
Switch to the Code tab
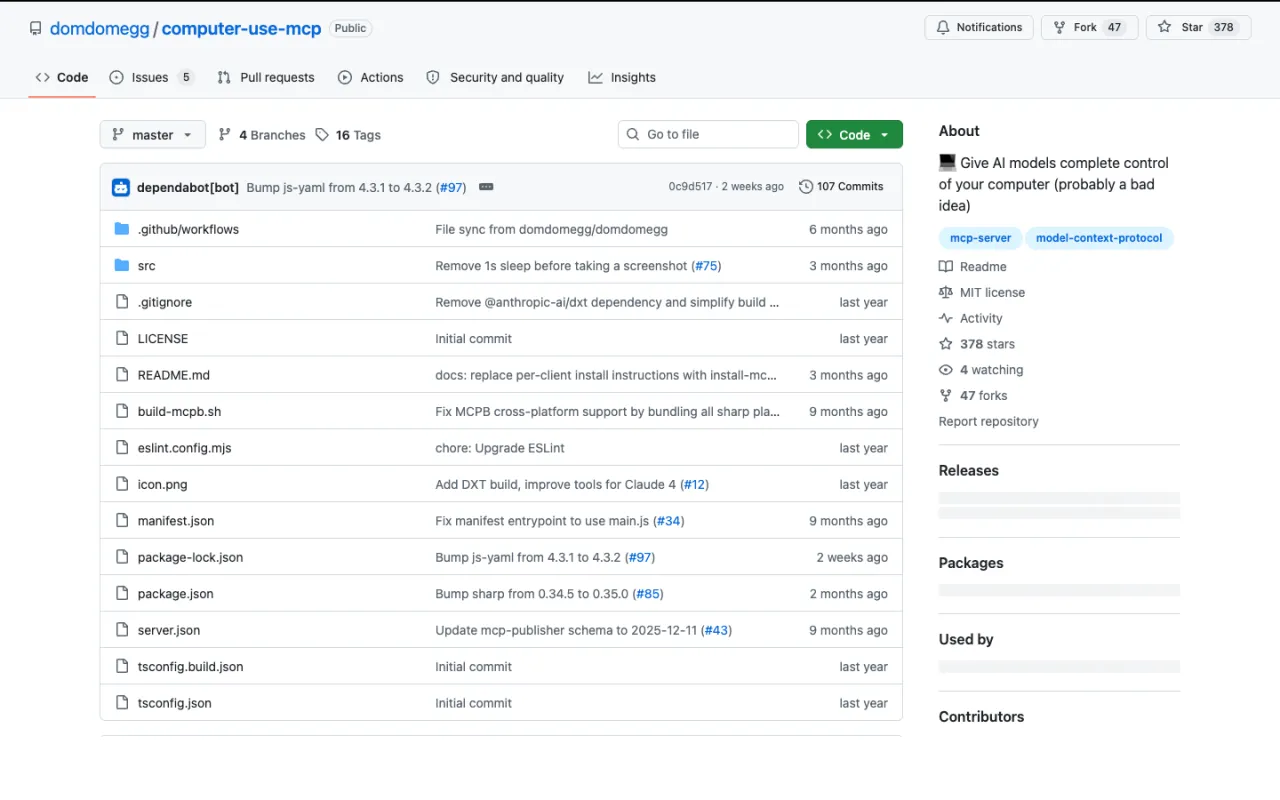click(x=62, y=77)
